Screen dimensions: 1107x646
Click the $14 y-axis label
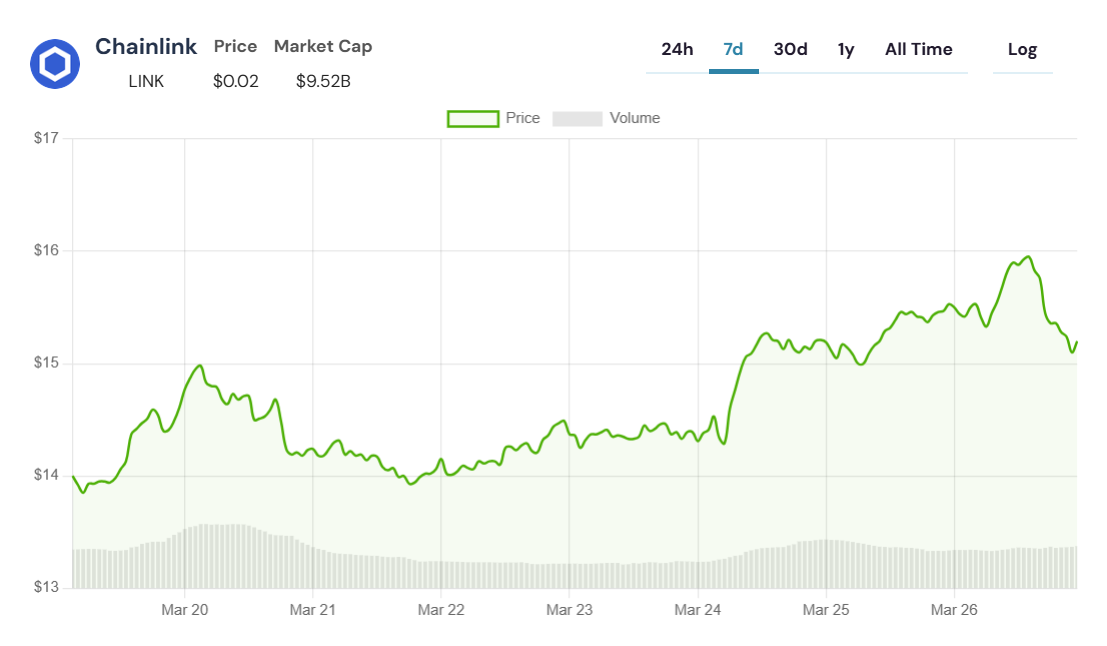pos(47,475)
